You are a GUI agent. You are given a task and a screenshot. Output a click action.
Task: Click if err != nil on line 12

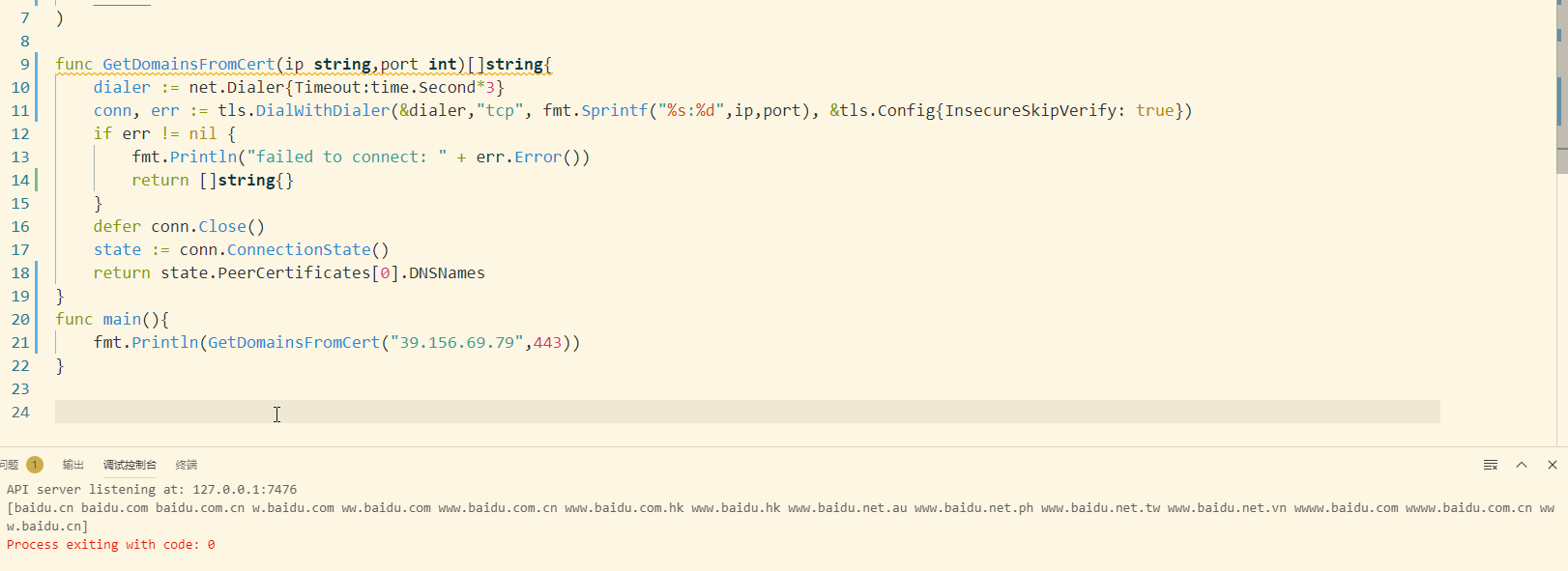pyautogui.click(x=155, y=133)
